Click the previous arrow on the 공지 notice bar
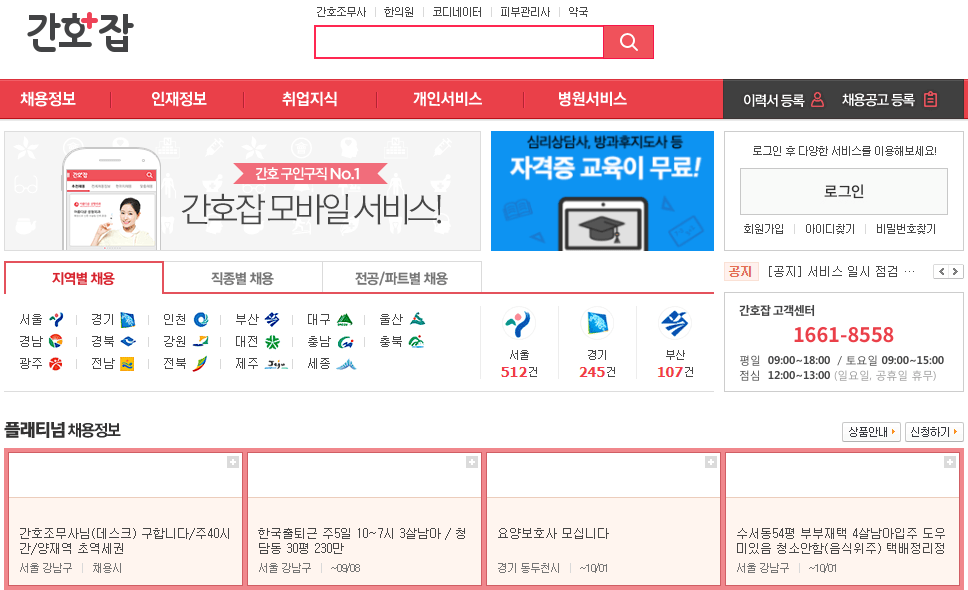Screen dimensions: 968x590 coord(941,271)
